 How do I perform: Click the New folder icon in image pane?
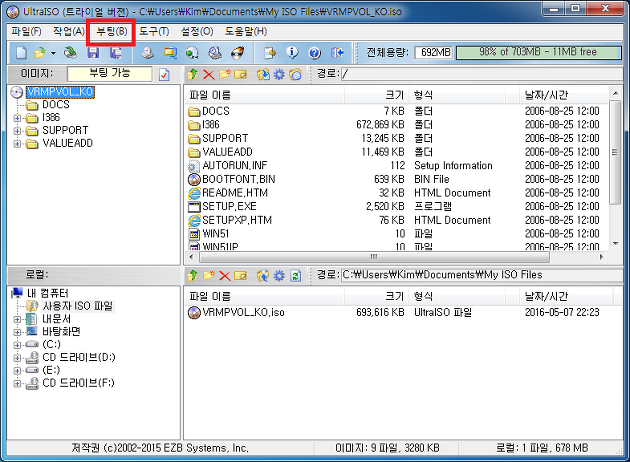[x=225, y=74]
